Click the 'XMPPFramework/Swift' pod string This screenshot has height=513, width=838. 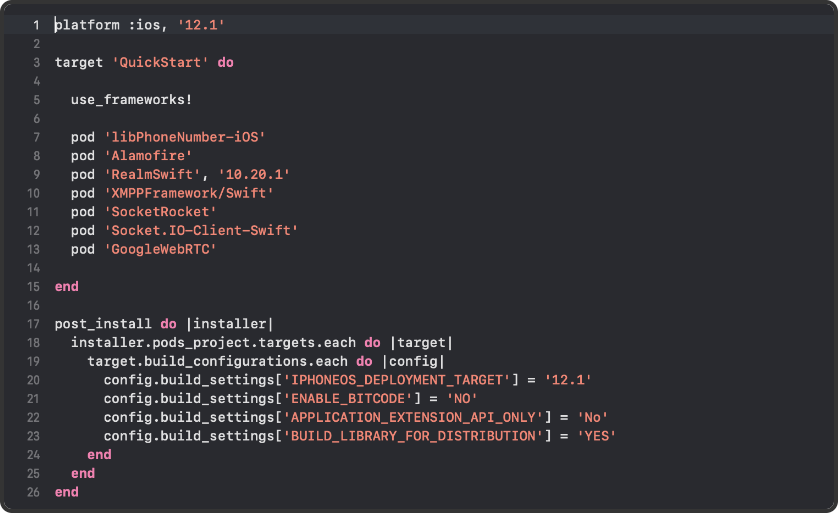(x=188, y=193)
